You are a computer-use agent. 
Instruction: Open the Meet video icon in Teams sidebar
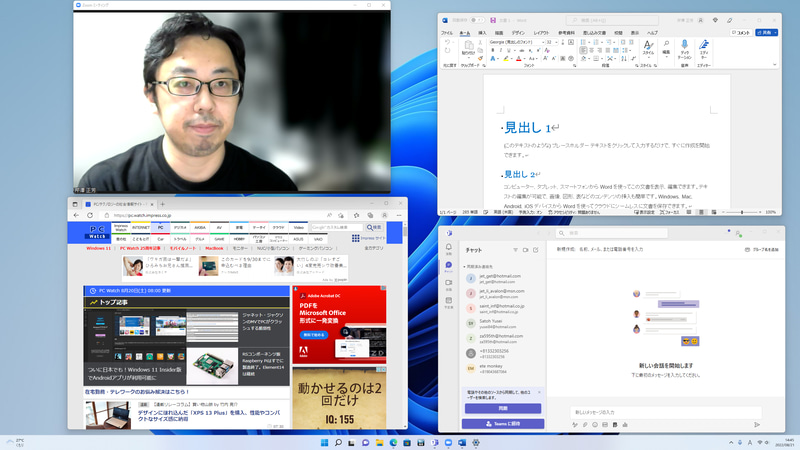tap(448, 284)
